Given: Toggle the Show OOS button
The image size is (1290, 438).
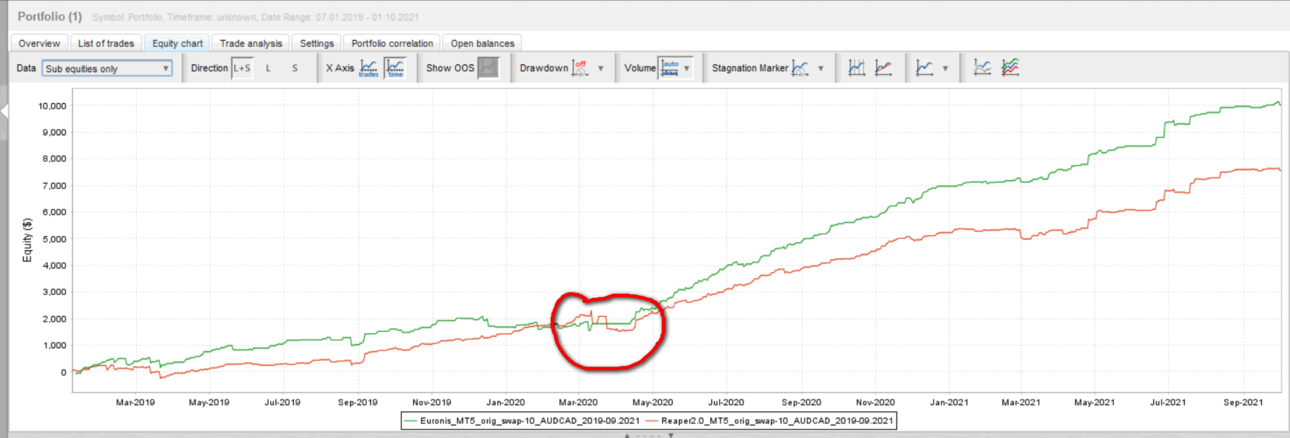Looking at the screenshot, I should pyautogui.click(x=487, y=68).
